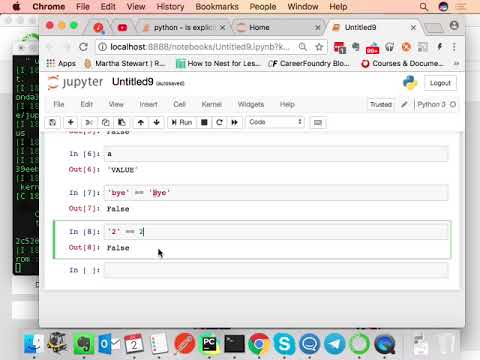
Task: Open Martha Stewart bookmark
Action: click(125, 63)
